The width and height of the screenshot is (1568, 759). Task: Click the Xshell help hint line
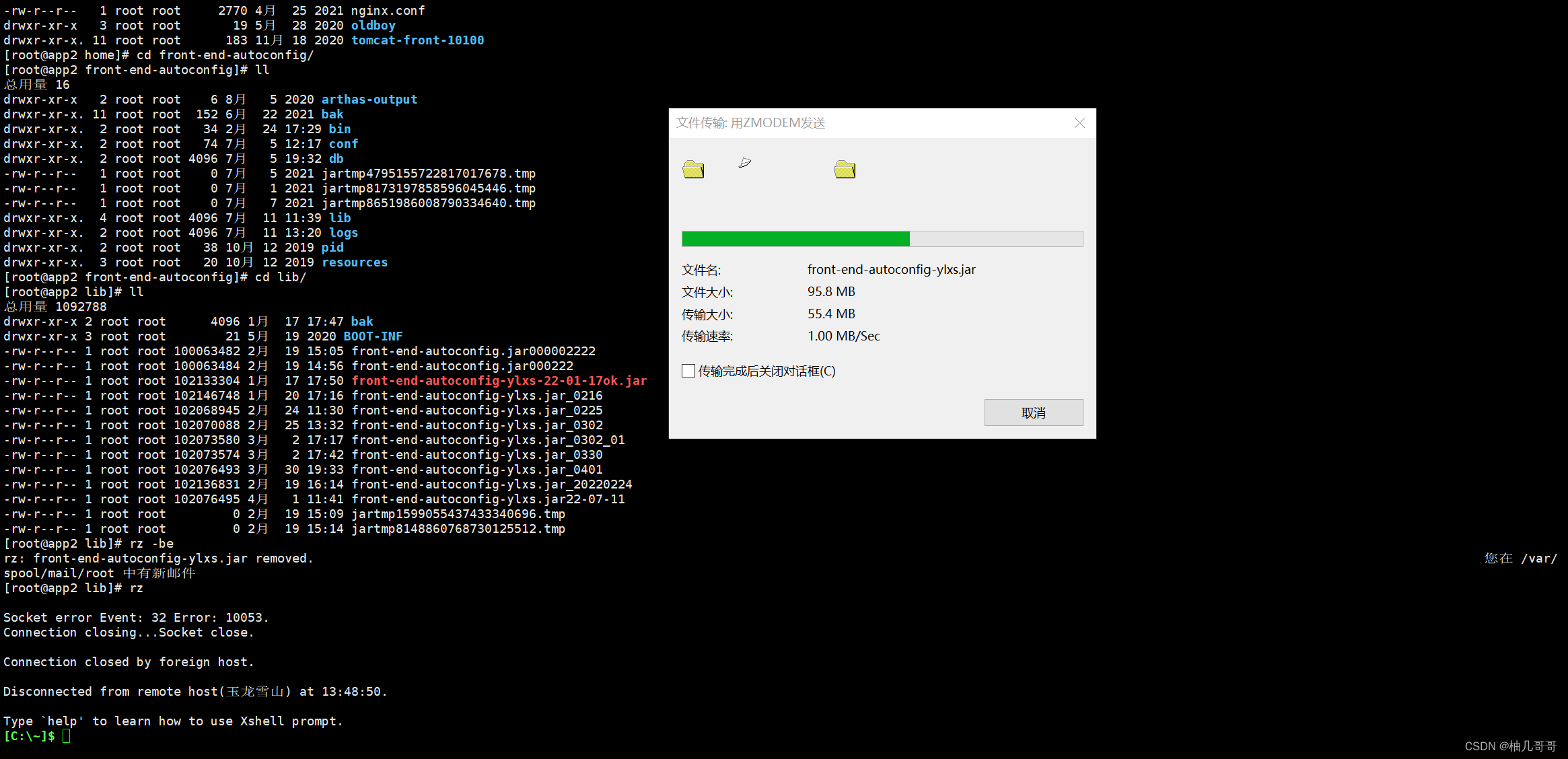click(x=174, y=721)
